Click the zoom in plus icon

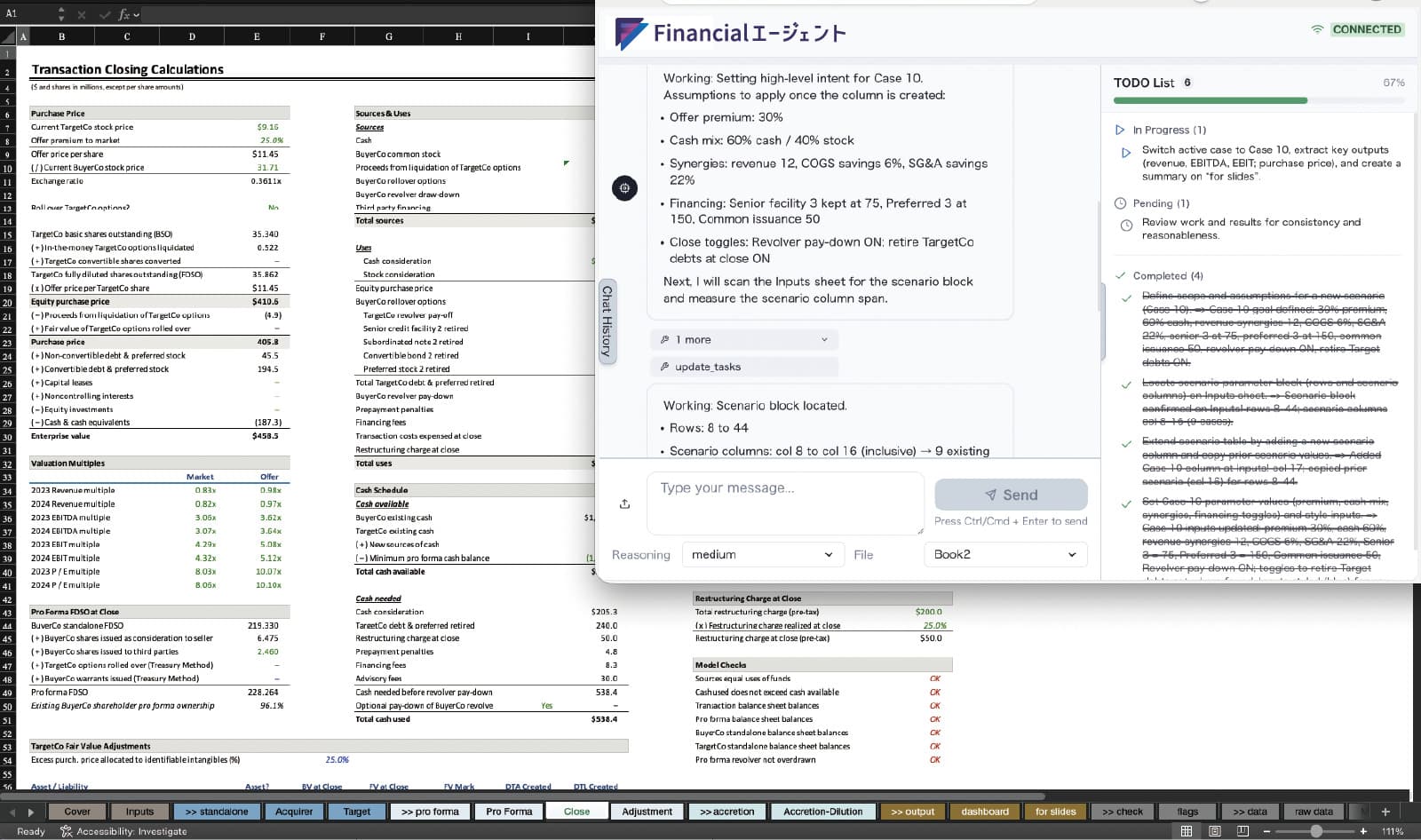1363,831
